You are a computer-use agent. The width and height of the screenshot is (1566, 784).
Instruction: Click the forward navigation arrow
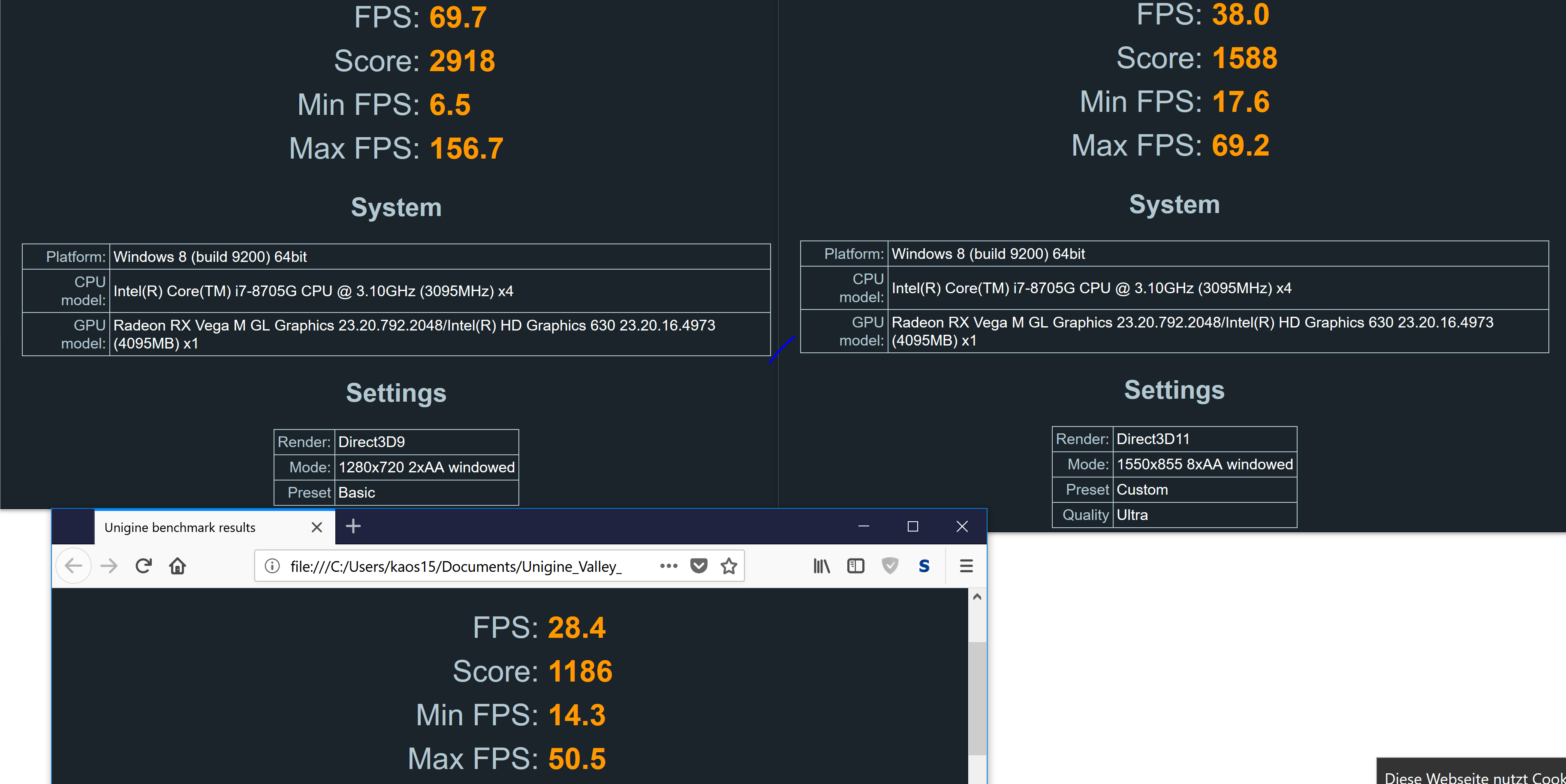109,566
